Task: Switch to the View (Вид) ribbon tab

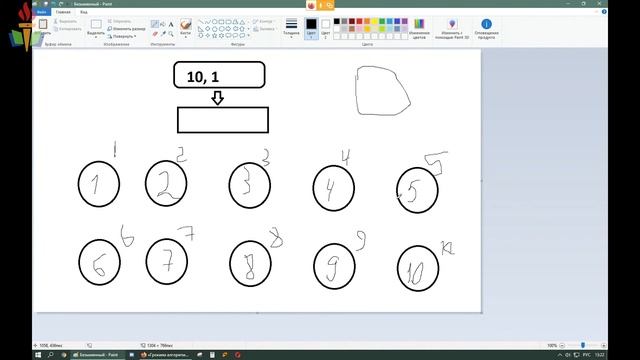Action: (84, 12)
